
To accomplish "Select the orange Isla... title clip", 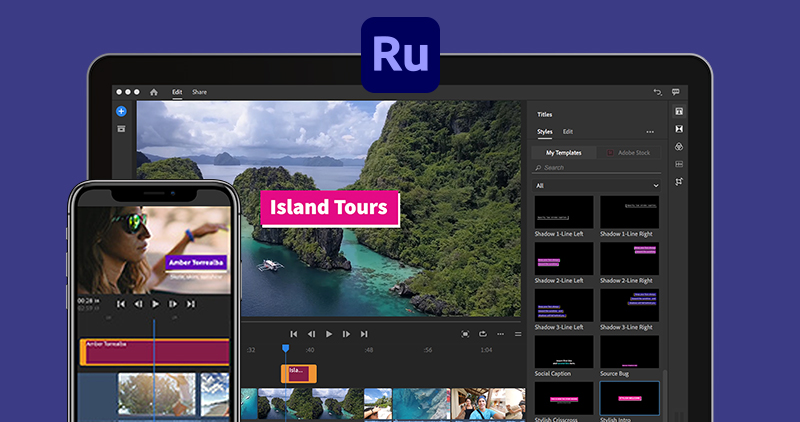I will pos(298,374).
